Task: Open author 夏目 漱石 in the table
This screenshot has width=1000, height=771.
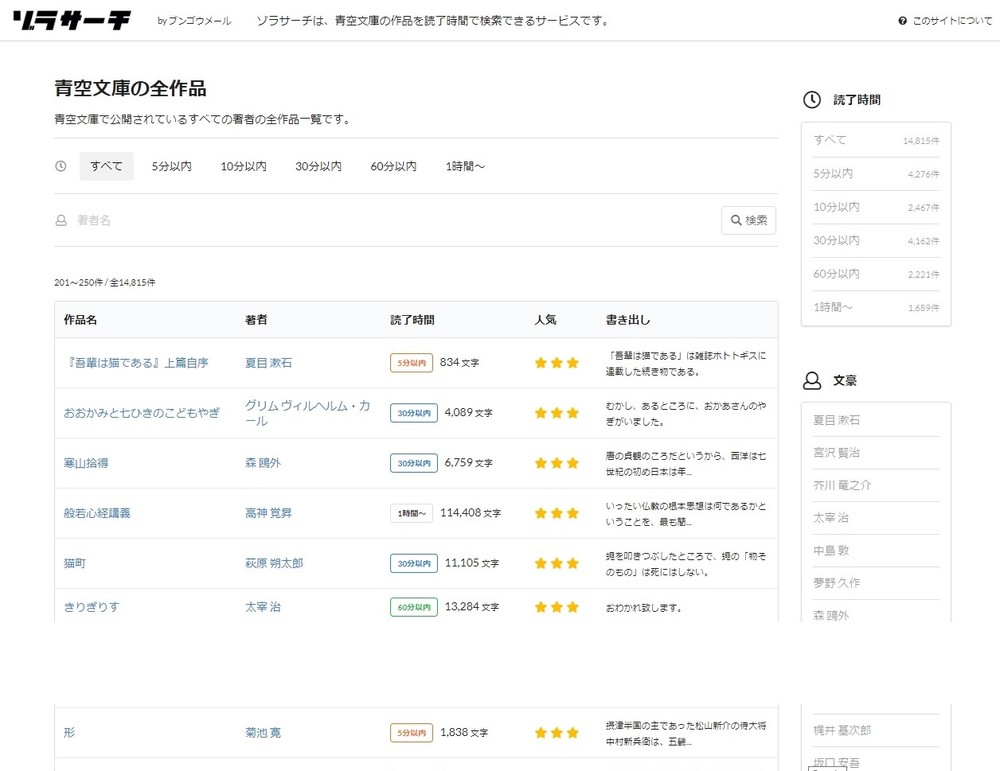Action: pyautogui.click(x=268, y=363)
